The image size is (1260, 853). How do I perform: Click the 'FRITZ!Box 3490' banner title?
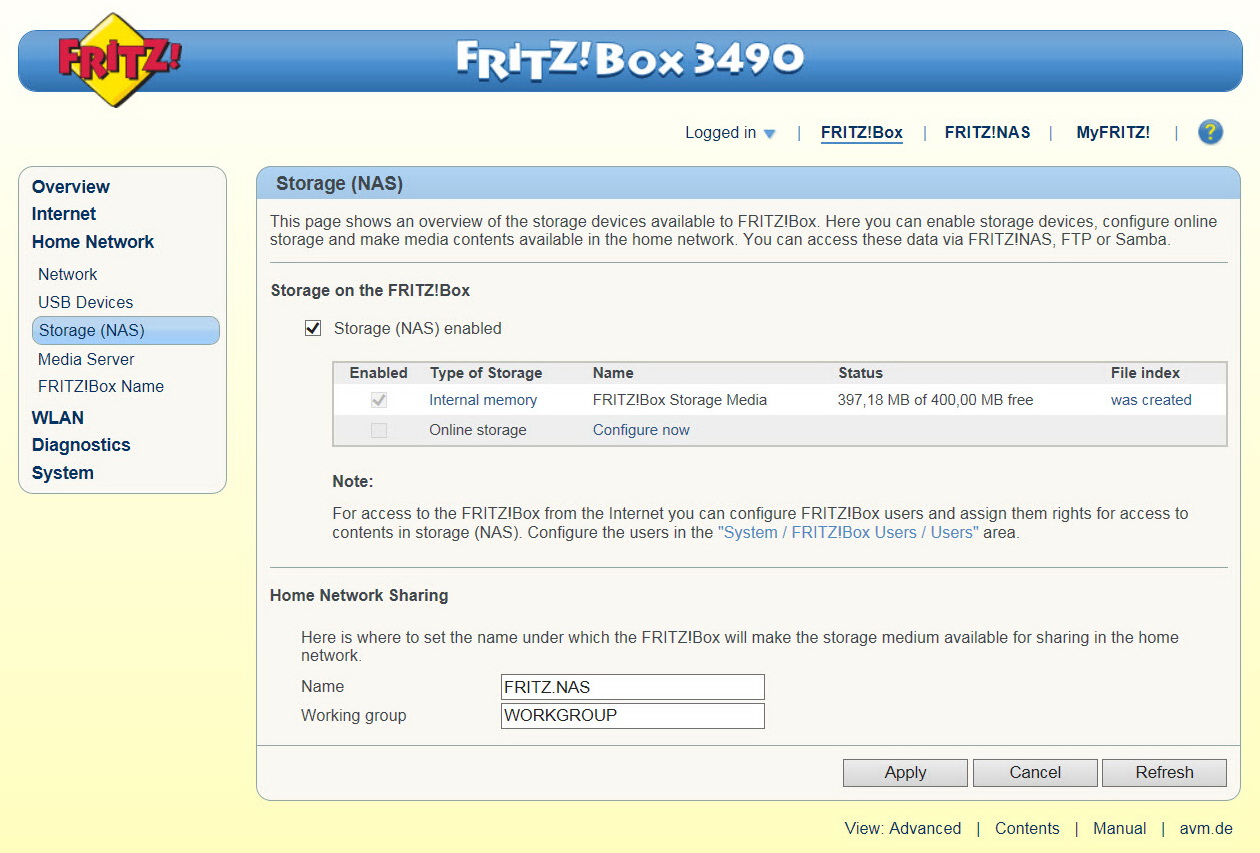630,60
